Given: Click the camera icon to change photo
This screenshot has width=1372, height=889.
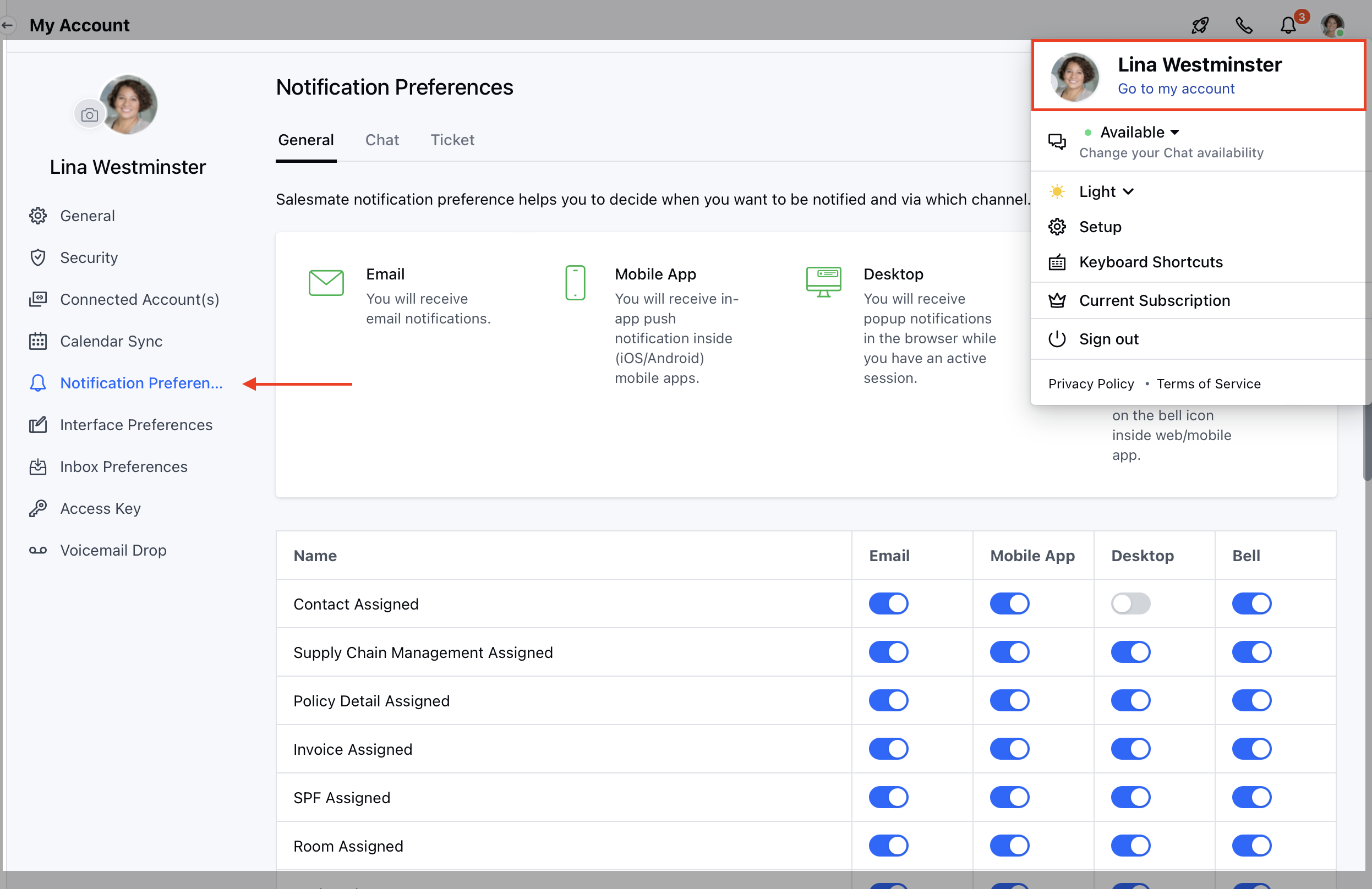Looking at the screenshot, I should point(89,114).
